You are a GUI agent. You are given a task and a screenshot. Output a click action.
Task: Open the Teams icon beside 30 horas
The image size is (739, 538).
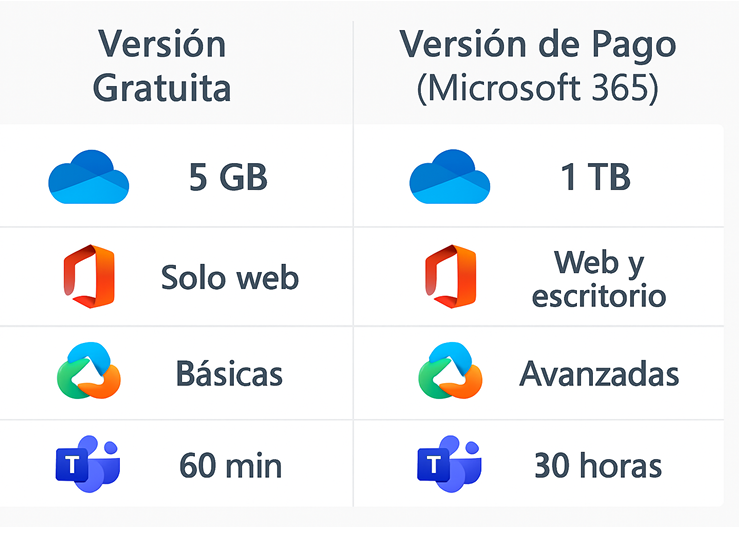pos(449,464)
